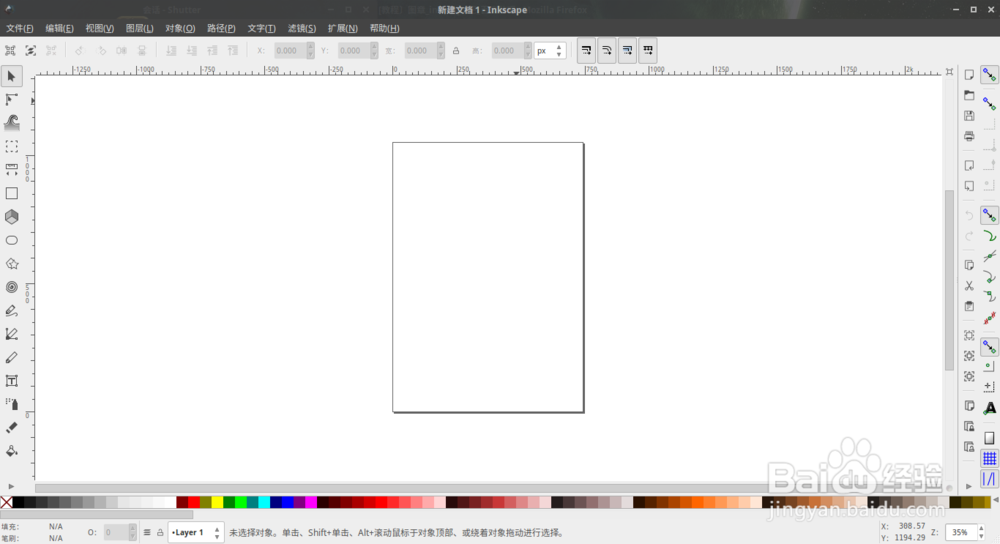Click the Export icon in commands bar
Viewport: 1000px width, 544px height.
[x=969, y=186]
